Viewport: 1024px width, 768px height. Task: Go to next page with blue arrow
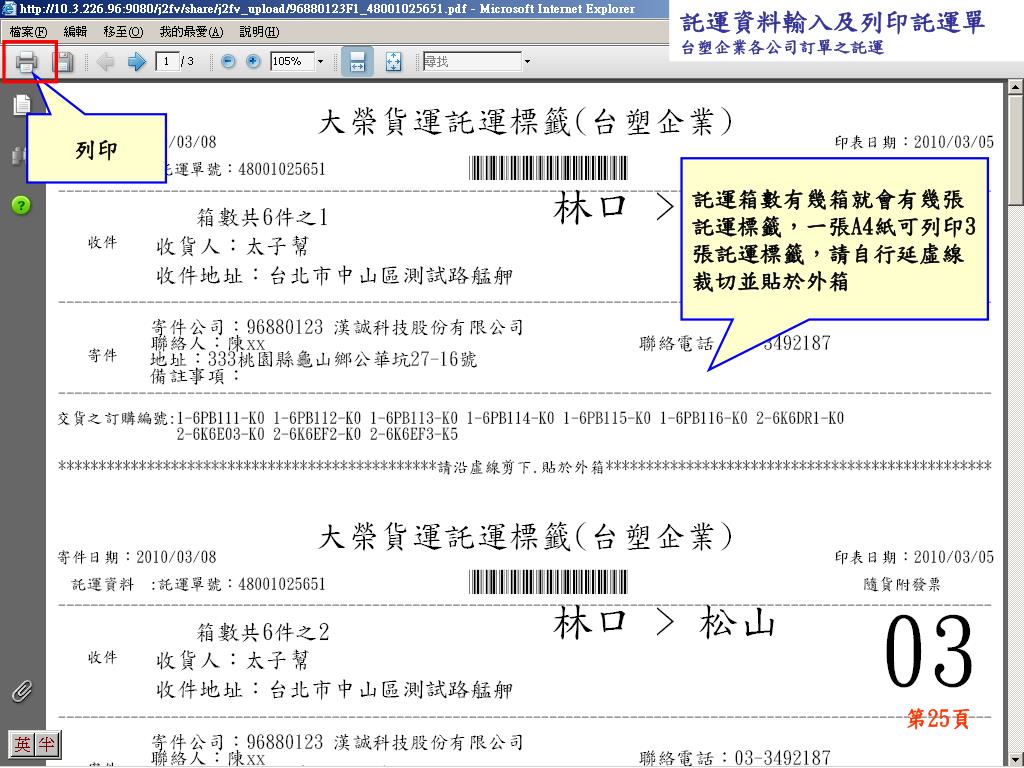(136, 62)
